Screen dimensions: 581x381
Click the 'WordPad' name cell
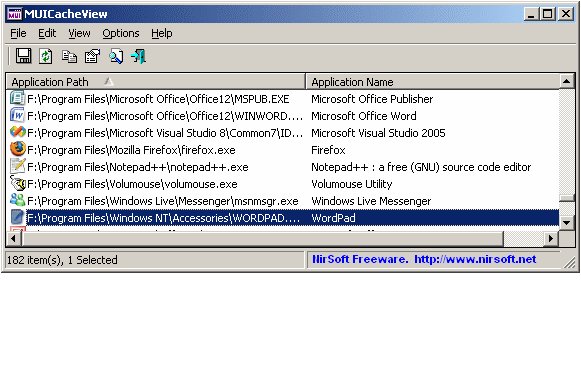click(333, 218)
